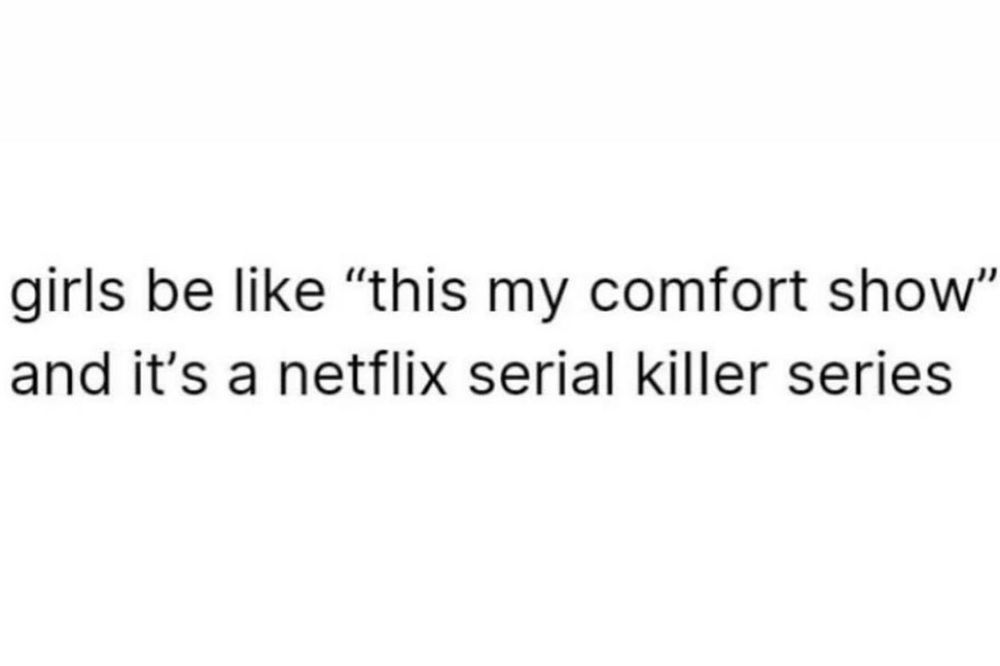
Task: Select the word "and" starting second line
Action: [x=60, y=374]
